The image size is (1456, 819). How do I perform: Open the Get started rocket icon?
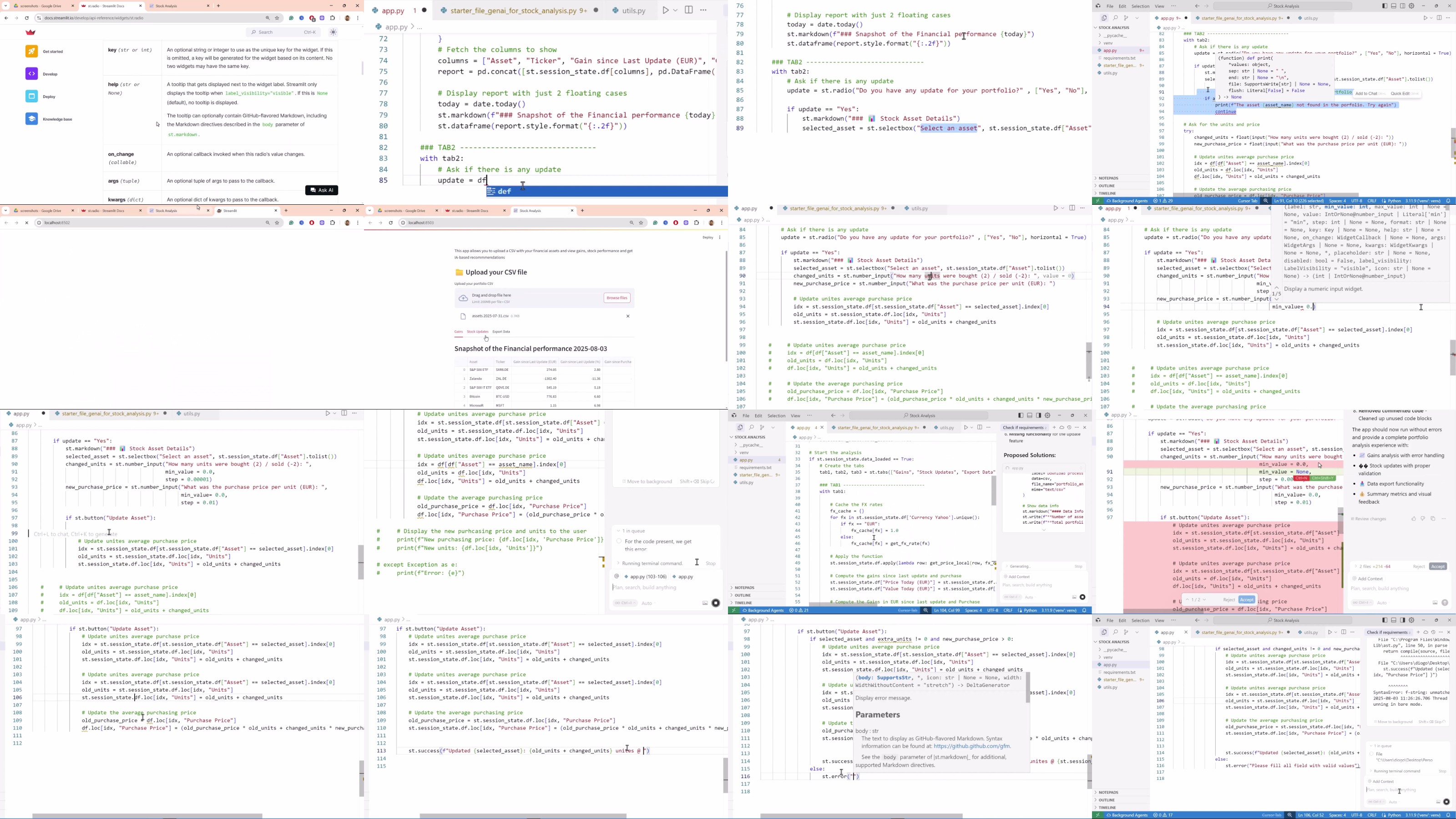(32, 51)
